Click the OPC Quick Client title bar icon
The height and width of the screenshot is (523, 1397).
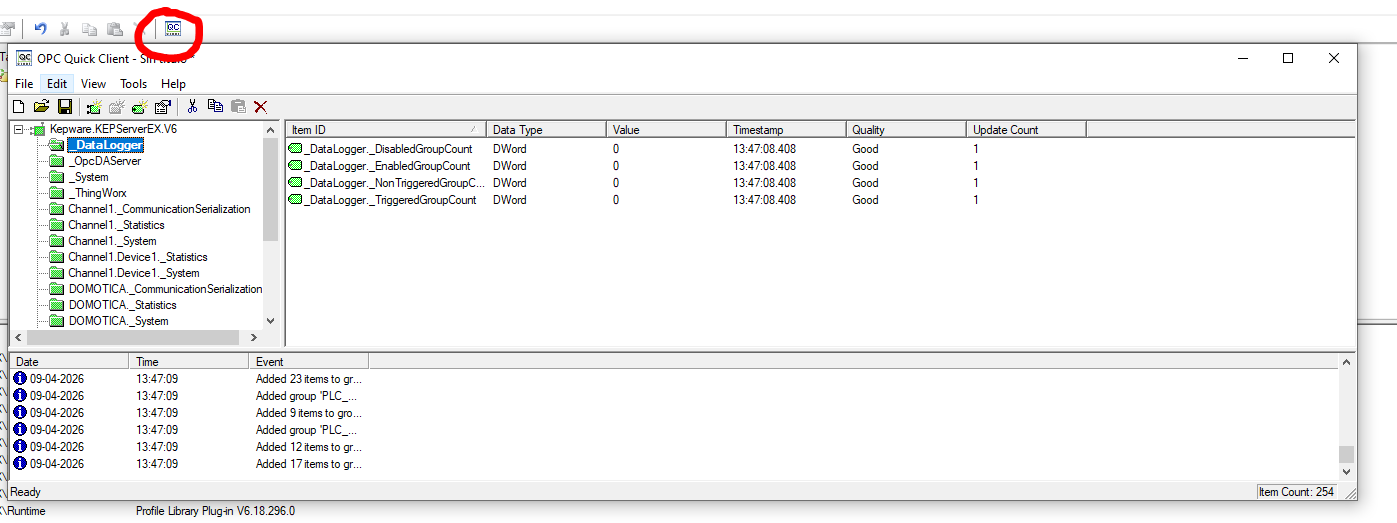point(24,58)
